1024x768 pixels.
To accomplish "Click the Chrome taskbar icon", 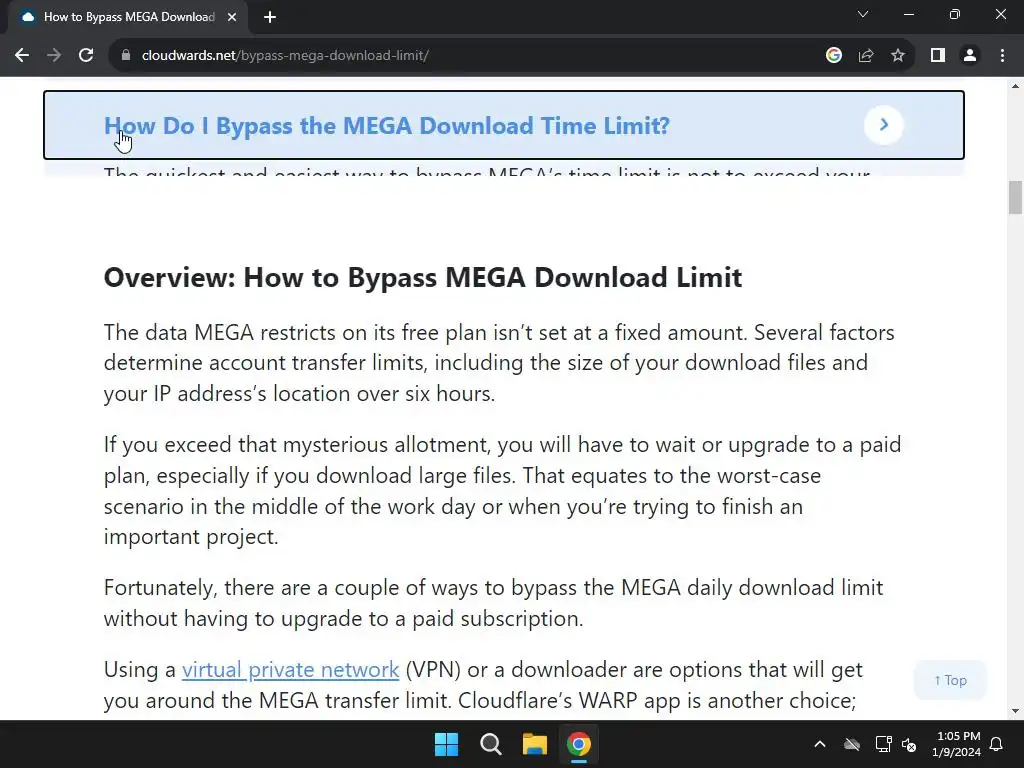I will 579,744.
